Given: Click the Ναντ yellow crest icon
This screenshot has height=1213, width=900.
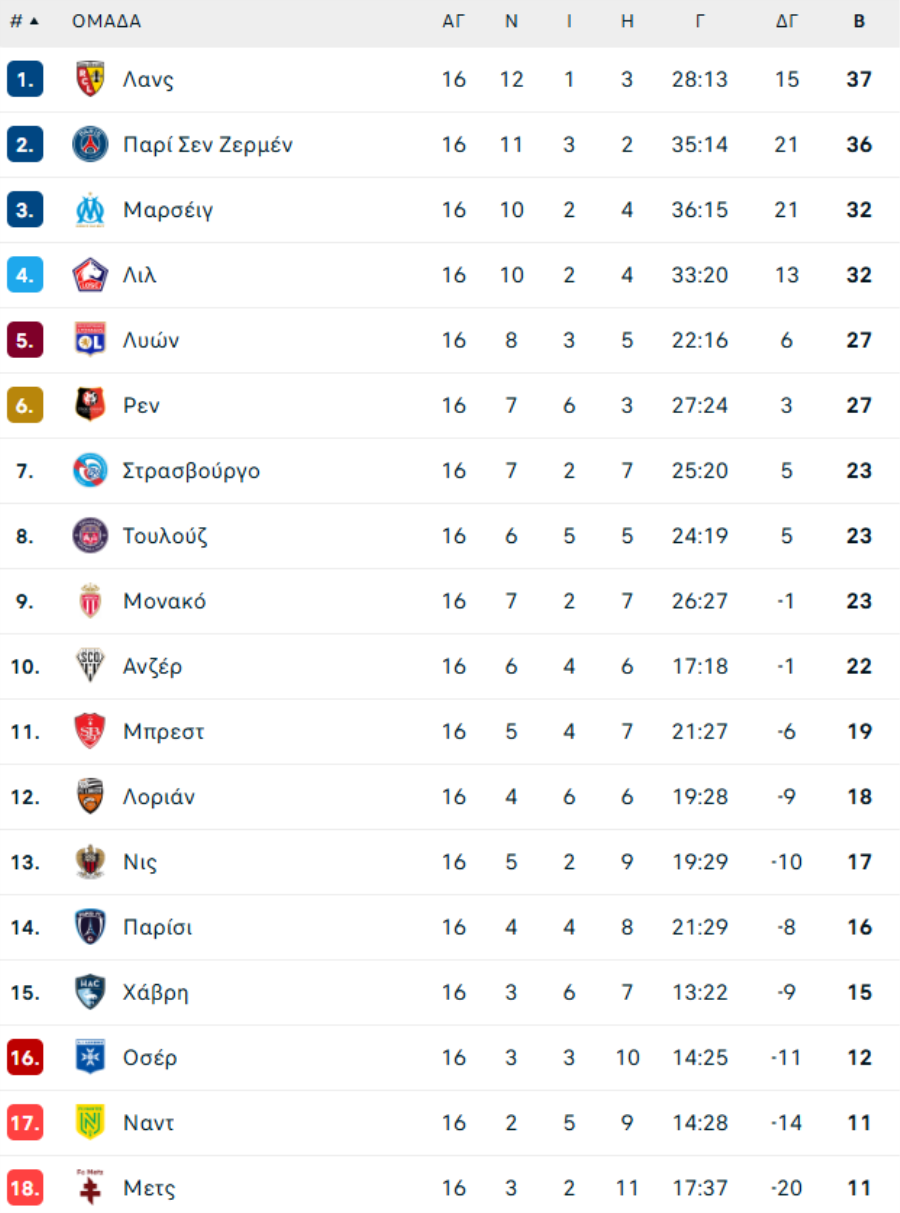Looking at the screenshot, I should pyautogui.click(x=90, y=1123).
